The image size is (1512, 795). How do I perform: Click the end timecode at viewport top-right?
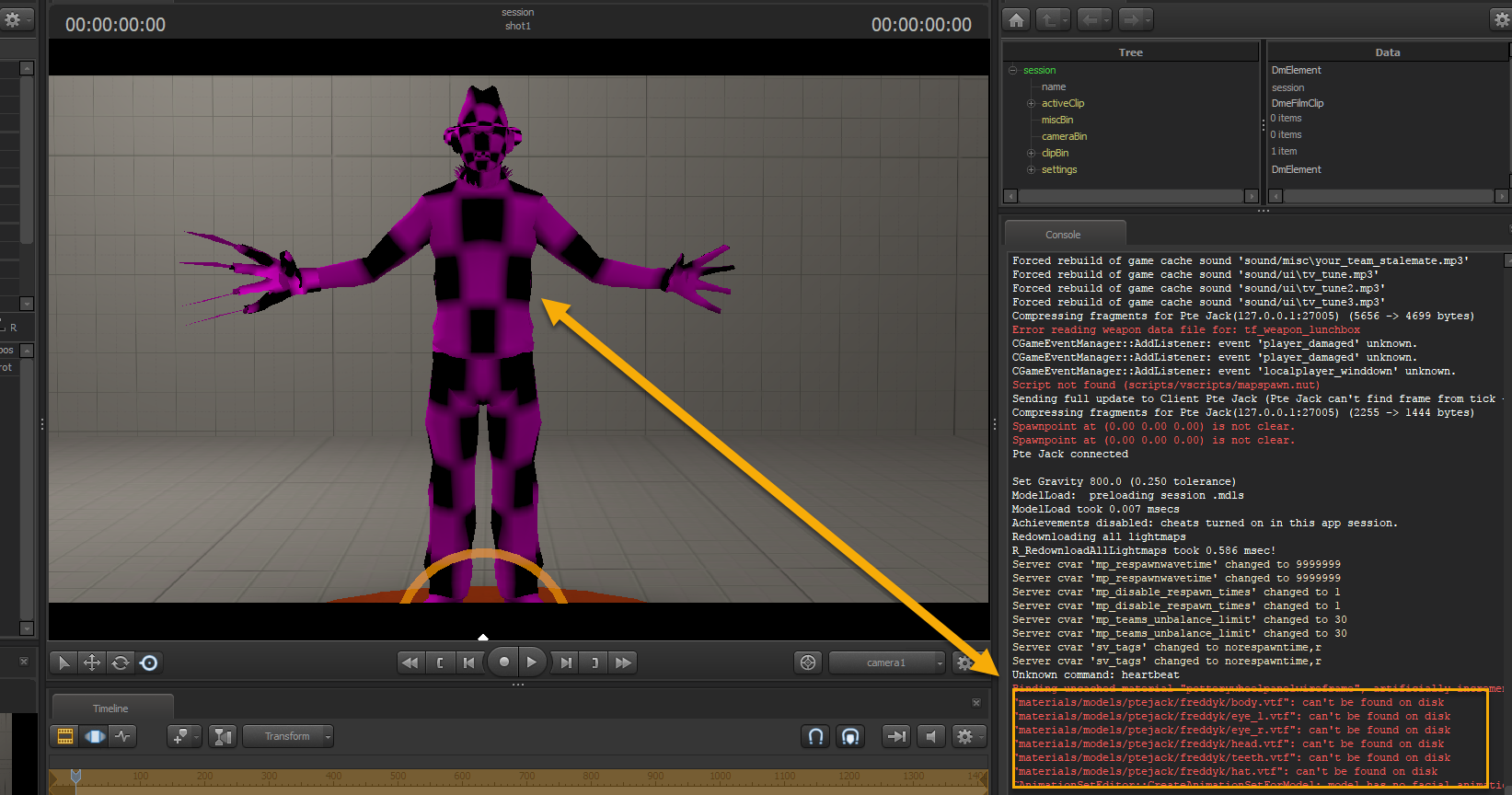pos(921,25)
